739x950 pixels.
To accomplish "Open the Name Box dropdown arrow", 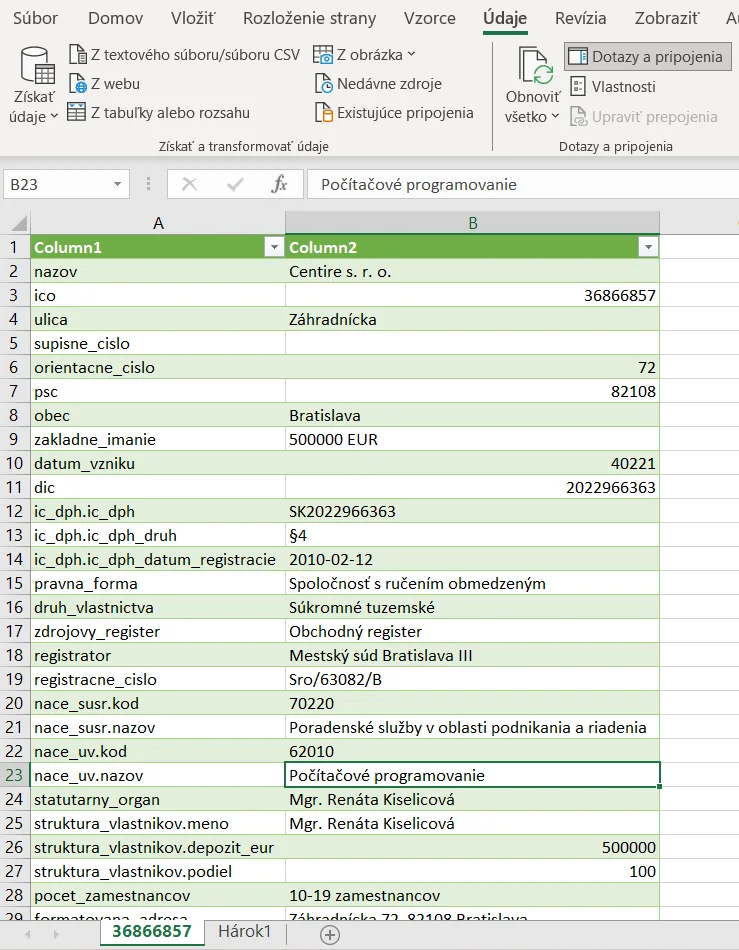I will pos(118,184).
